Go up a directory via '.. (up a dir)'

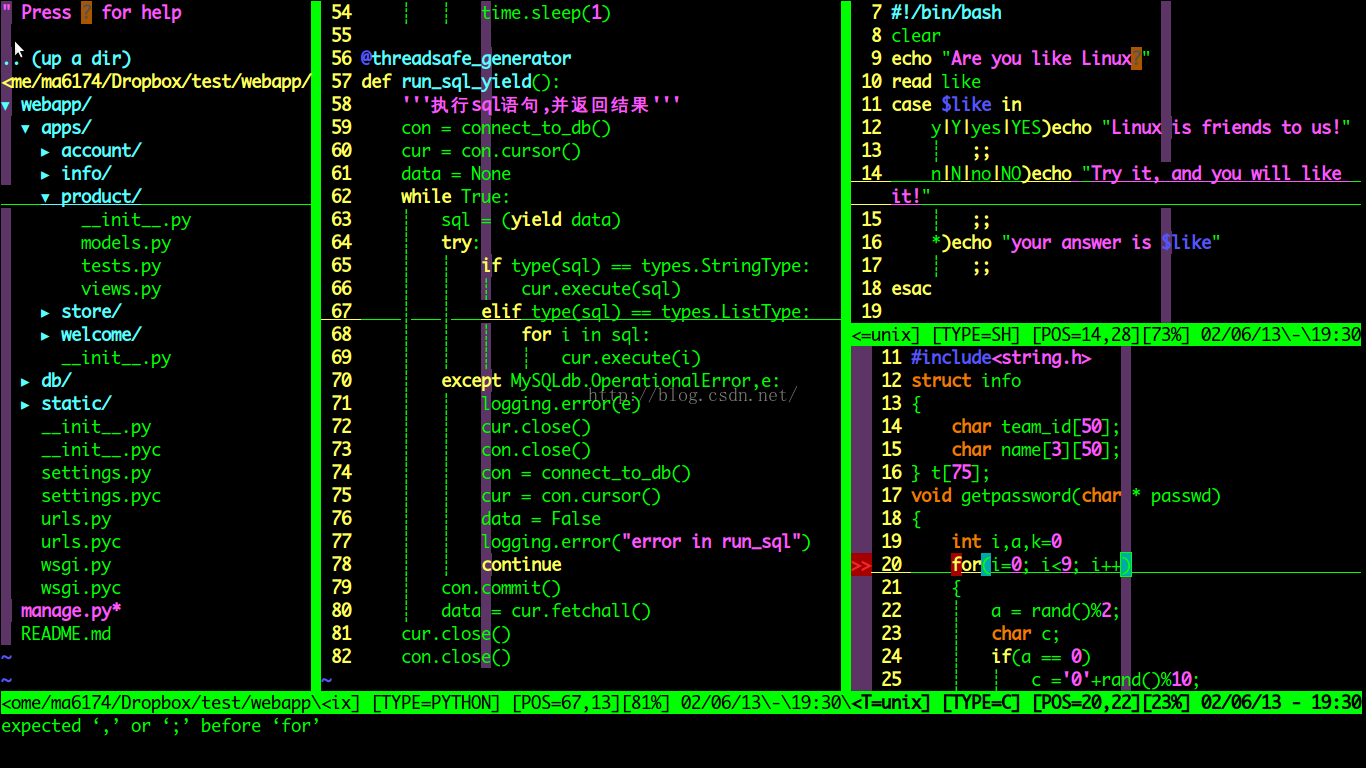pos(66,59)
